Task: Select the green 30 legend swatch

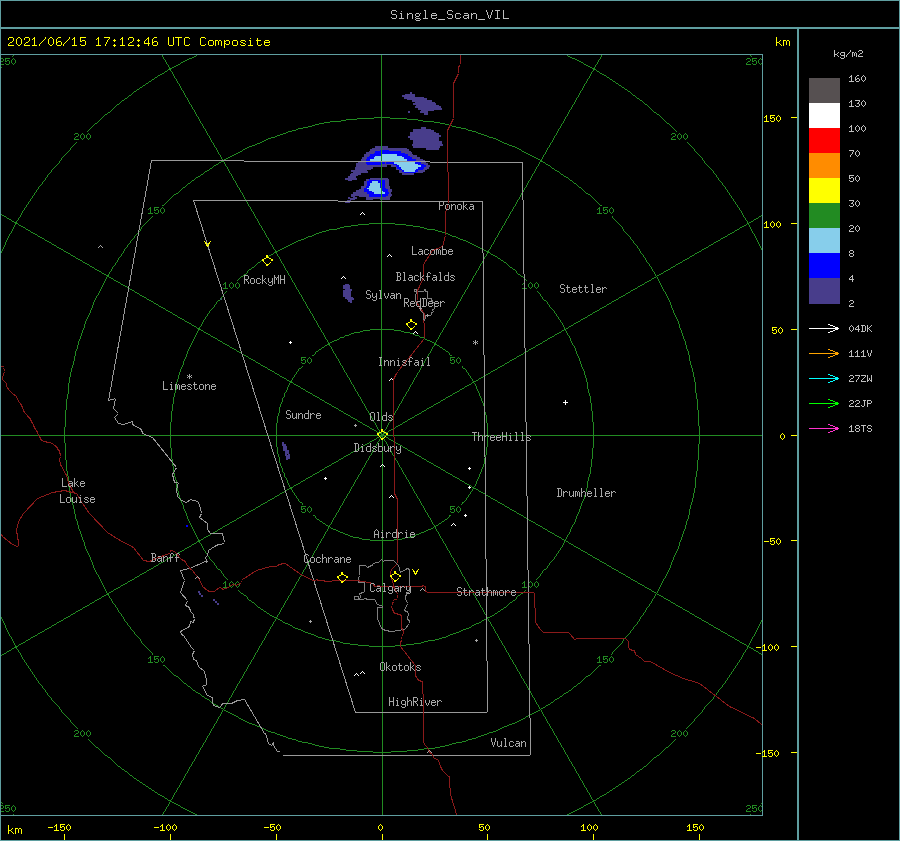Action: (824, 215)
